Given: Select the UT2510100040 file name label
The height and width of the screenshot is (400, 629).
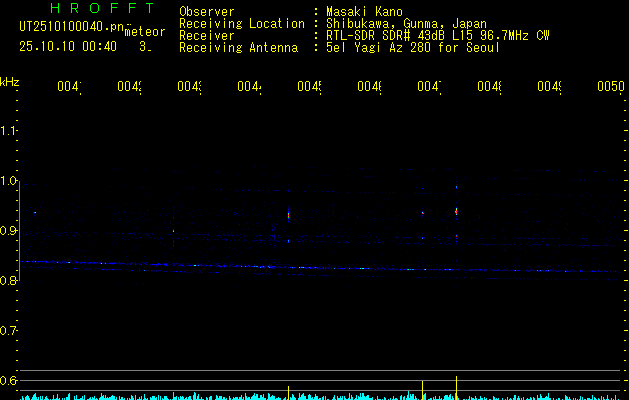Looking at the screenshot, I should [x=68, y=28].
